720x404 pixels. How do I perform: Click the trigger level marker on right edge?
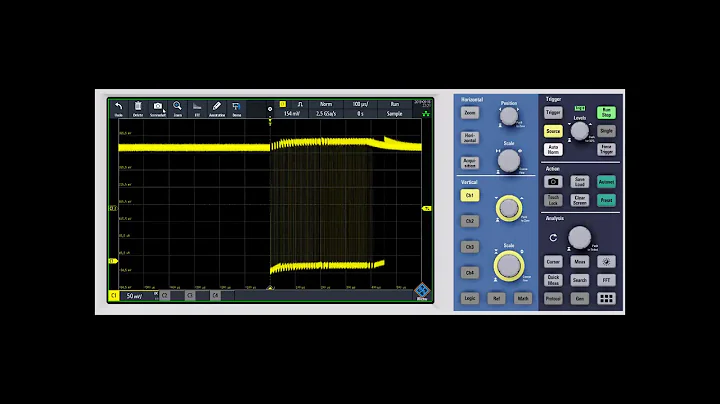click(x=427, y=208)
